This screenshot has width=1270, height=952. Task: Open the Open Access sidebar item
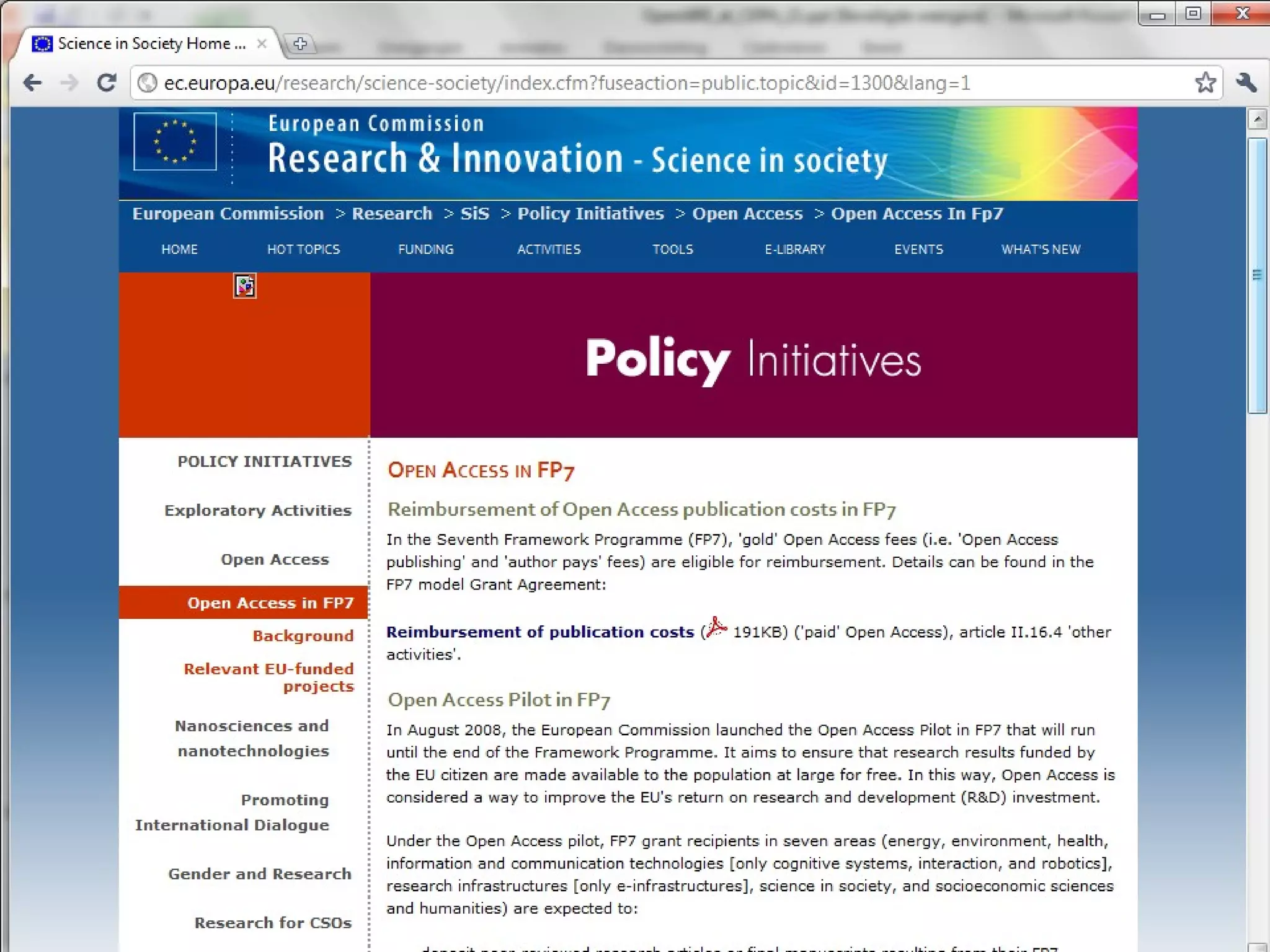pos(275,560)
